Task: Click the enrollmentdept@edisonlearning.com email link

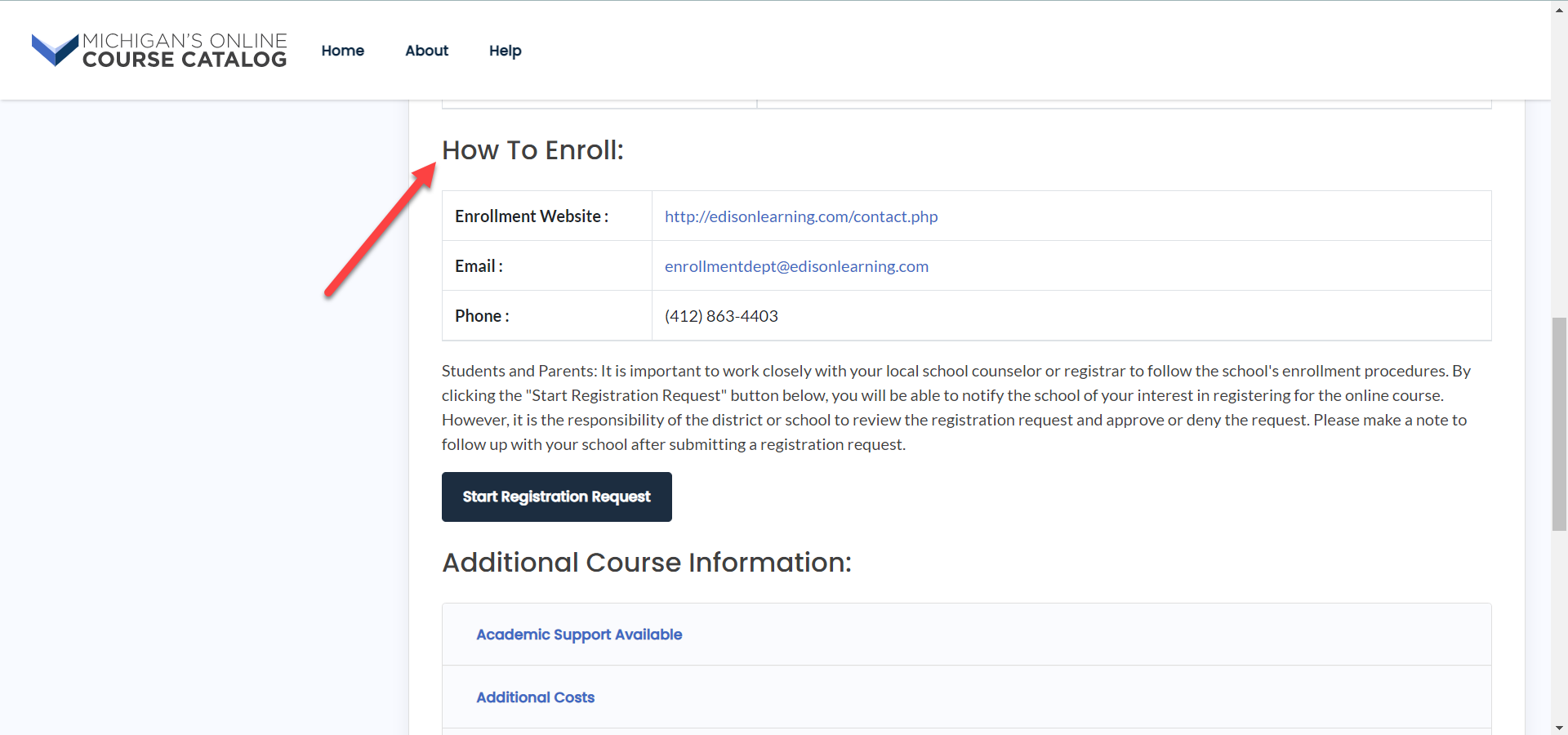Action: pyautogui.click(x=796, y=265)
